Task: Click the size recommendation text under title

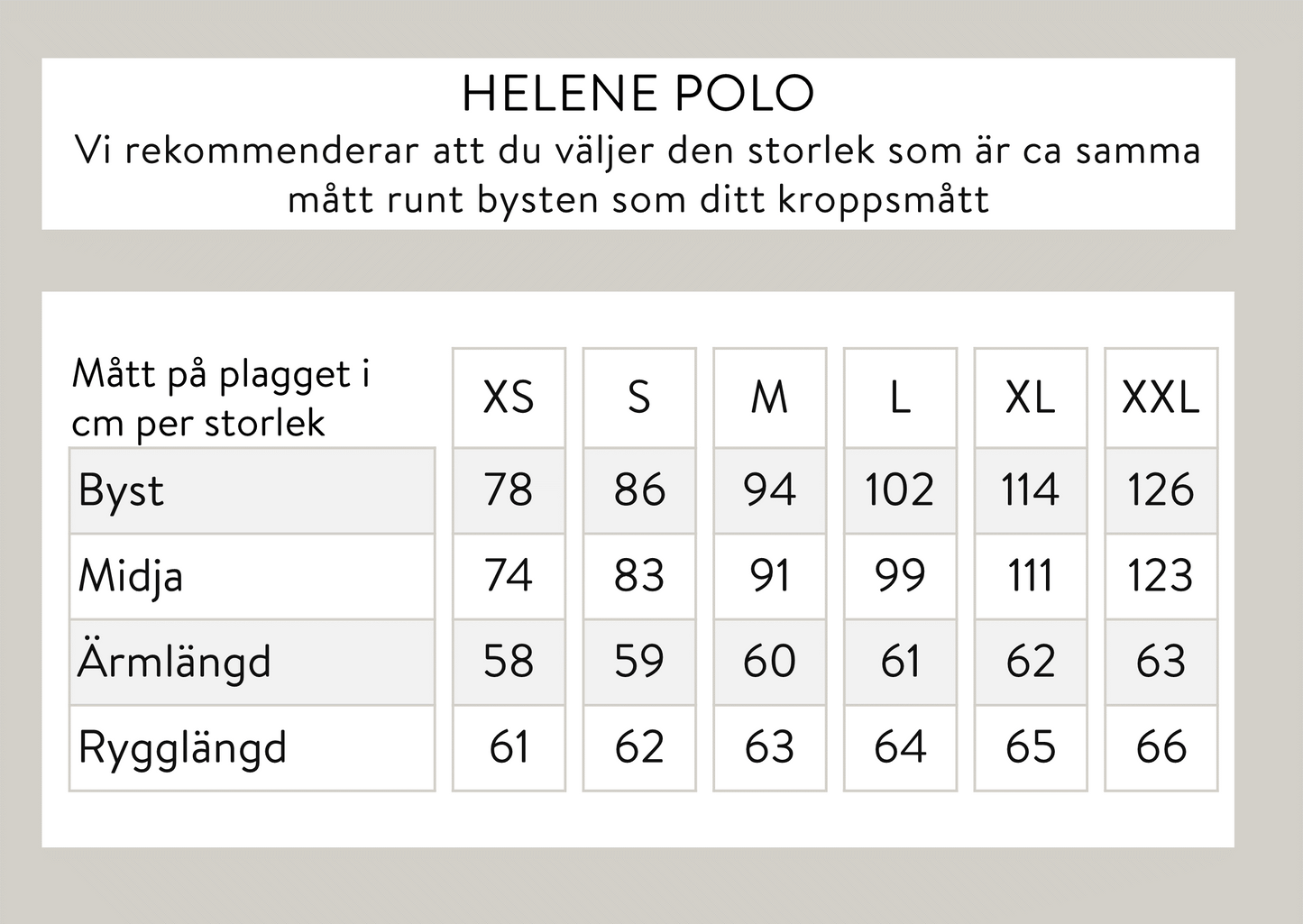Action: coord(638,174)
